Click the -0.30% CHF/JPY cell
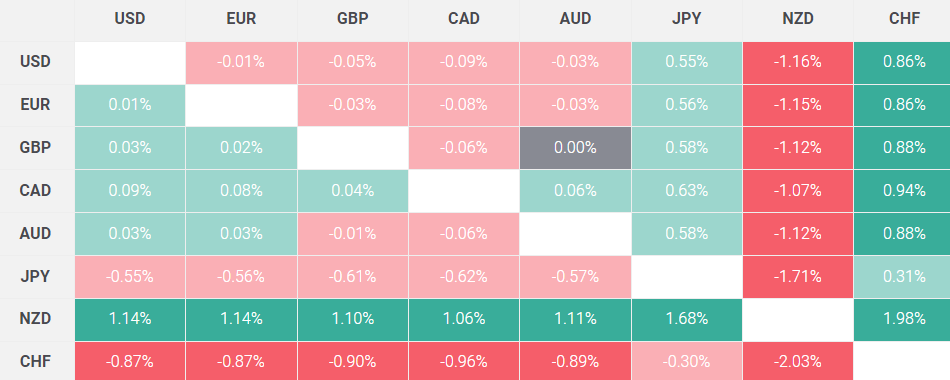 point(686,362)
